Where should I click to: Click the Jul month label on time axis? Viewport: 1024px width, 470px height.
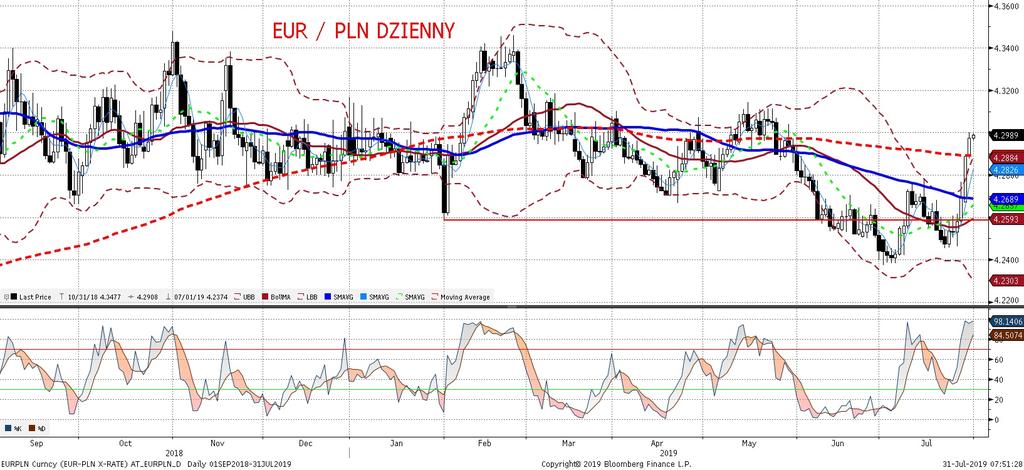pyautogui.click(x=926, y=443)
